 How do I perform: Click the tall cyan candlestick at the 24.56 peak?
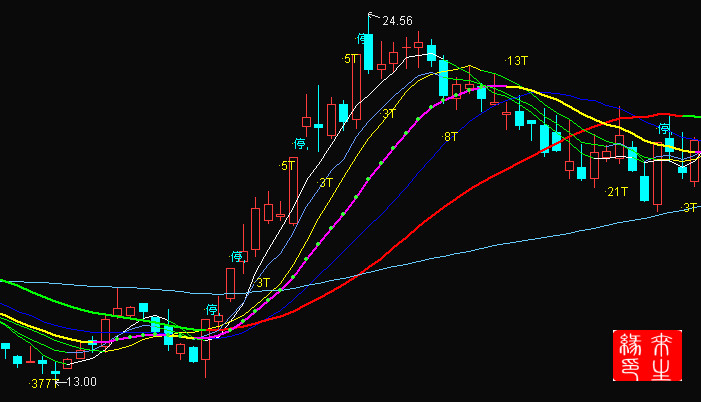tap(369, 52)
